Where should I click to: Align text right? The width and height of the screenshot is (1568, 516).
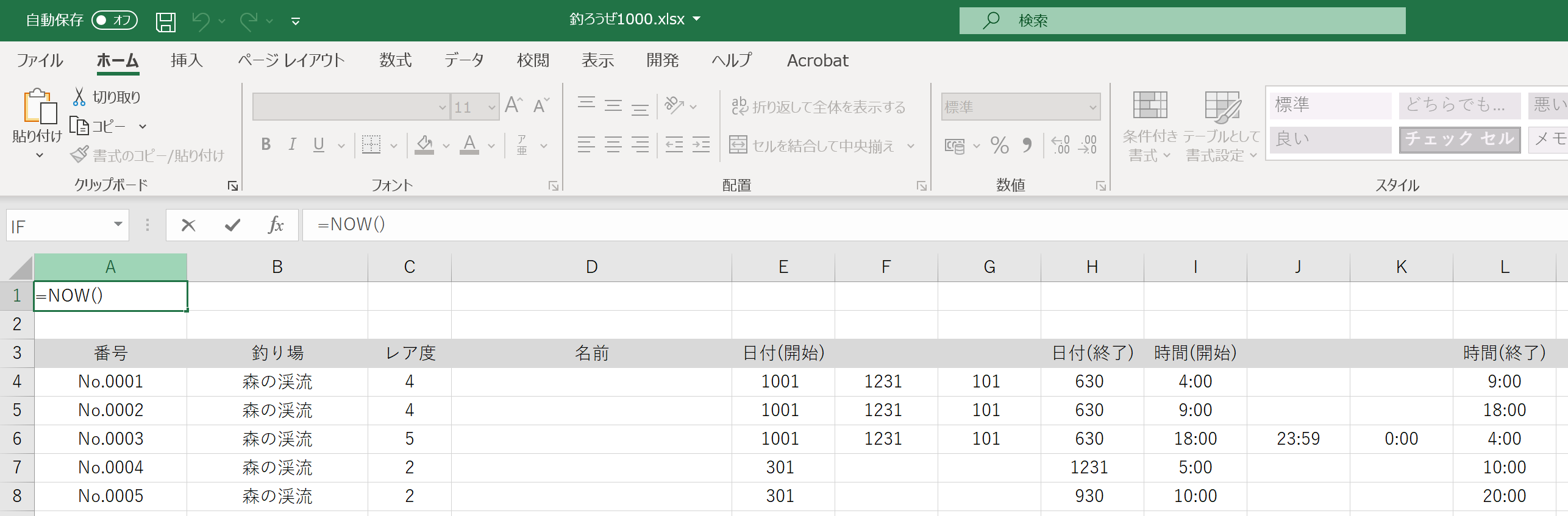[x=640, y=144]
